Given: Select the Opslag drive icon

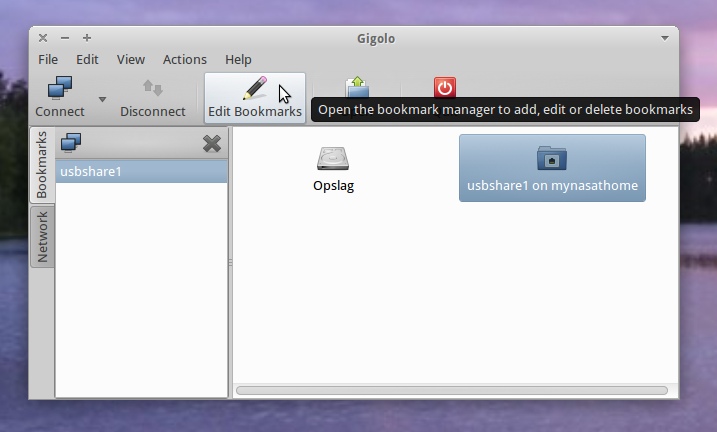Looking at the screenshot, I should 333,168.
